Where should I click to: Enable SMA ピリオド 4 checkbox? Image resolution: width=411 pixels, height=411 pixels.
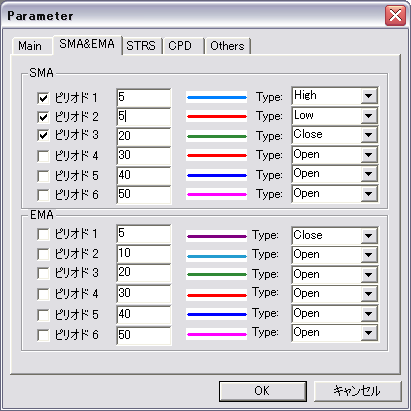(x=43, y=156)
